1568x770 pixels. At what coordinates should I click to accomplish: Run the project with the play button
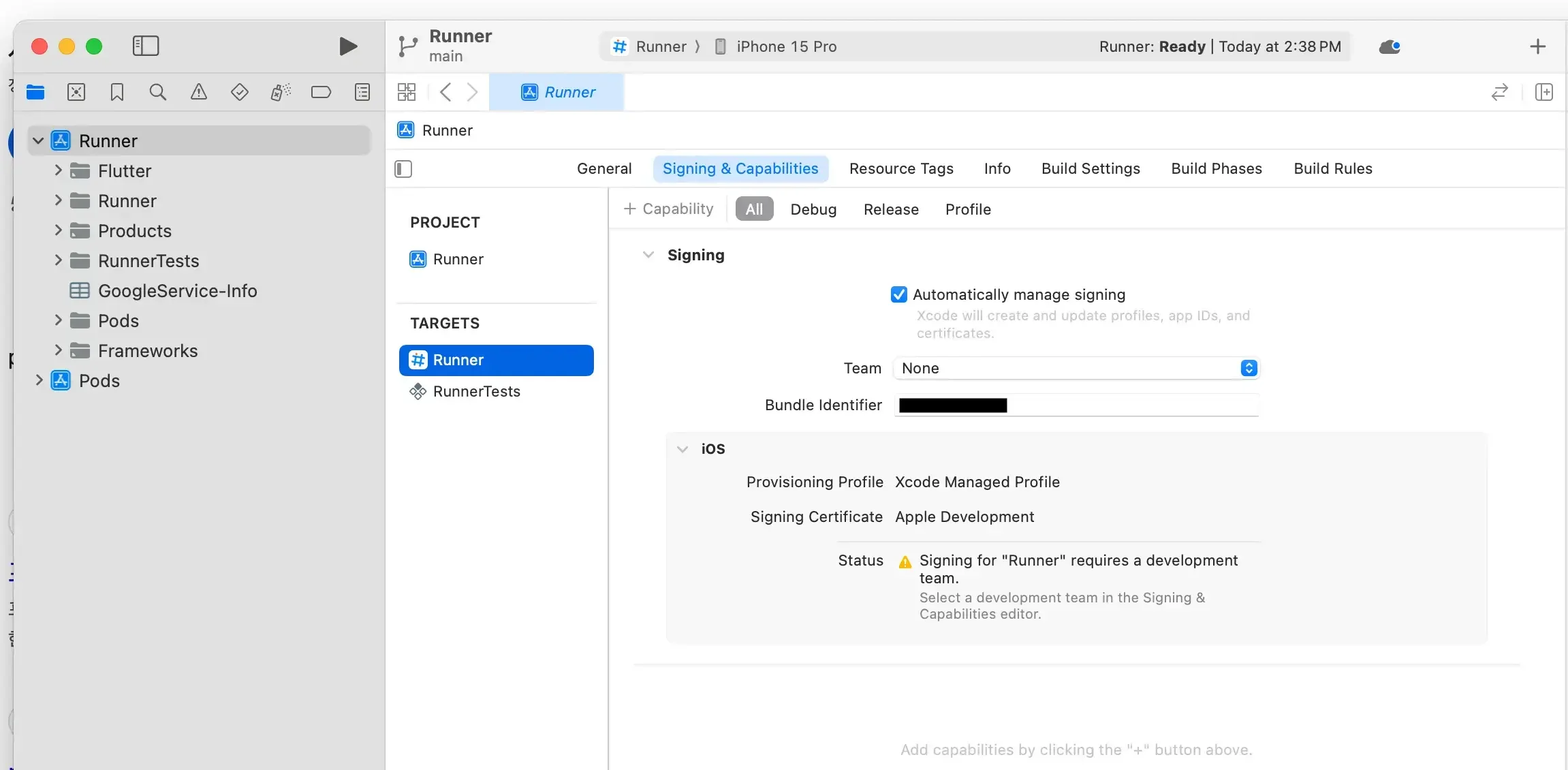(348, 46)
